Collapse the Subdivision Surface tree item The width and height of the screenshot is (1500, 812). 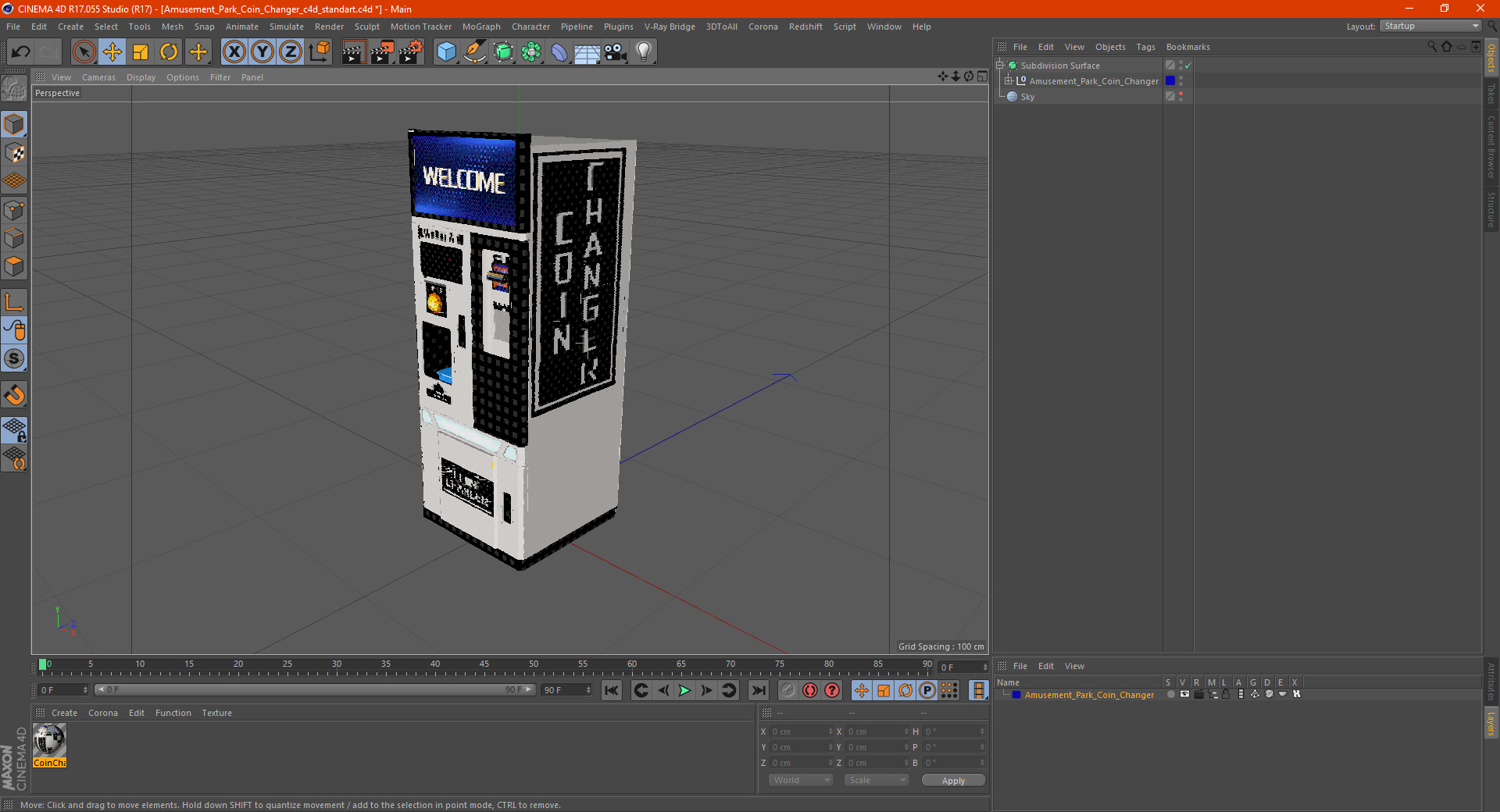pyautogui.click(x=1000, y=66)
